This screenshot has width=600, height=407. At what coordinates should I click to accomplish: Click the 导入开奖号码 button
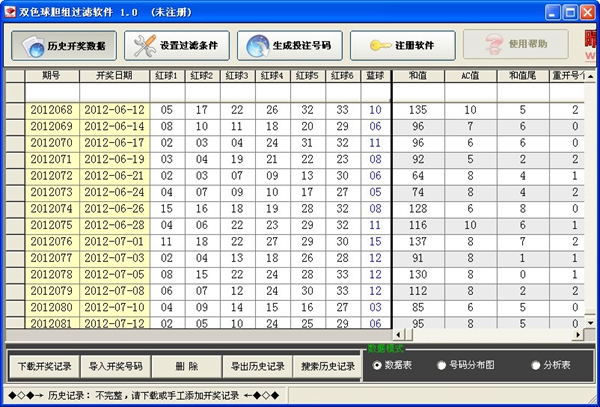pos(116,366)
